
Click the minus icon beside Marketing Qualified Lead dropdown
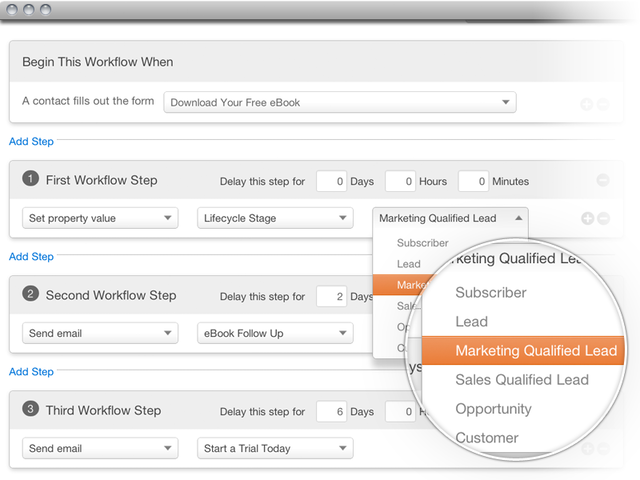pyautogui.click(x=603, y=218)
